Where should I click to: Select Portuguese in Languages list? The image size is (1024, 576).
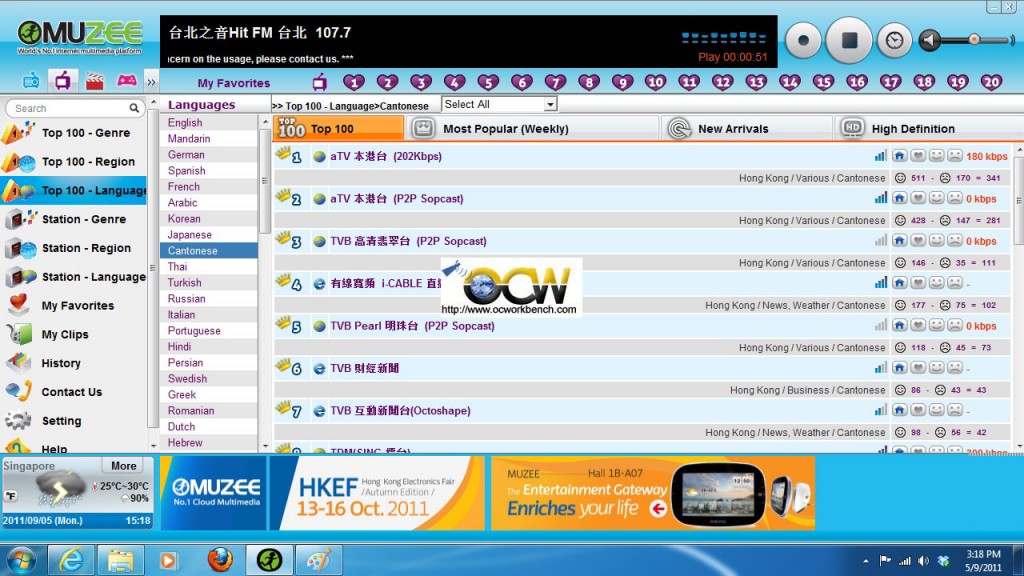209,330
